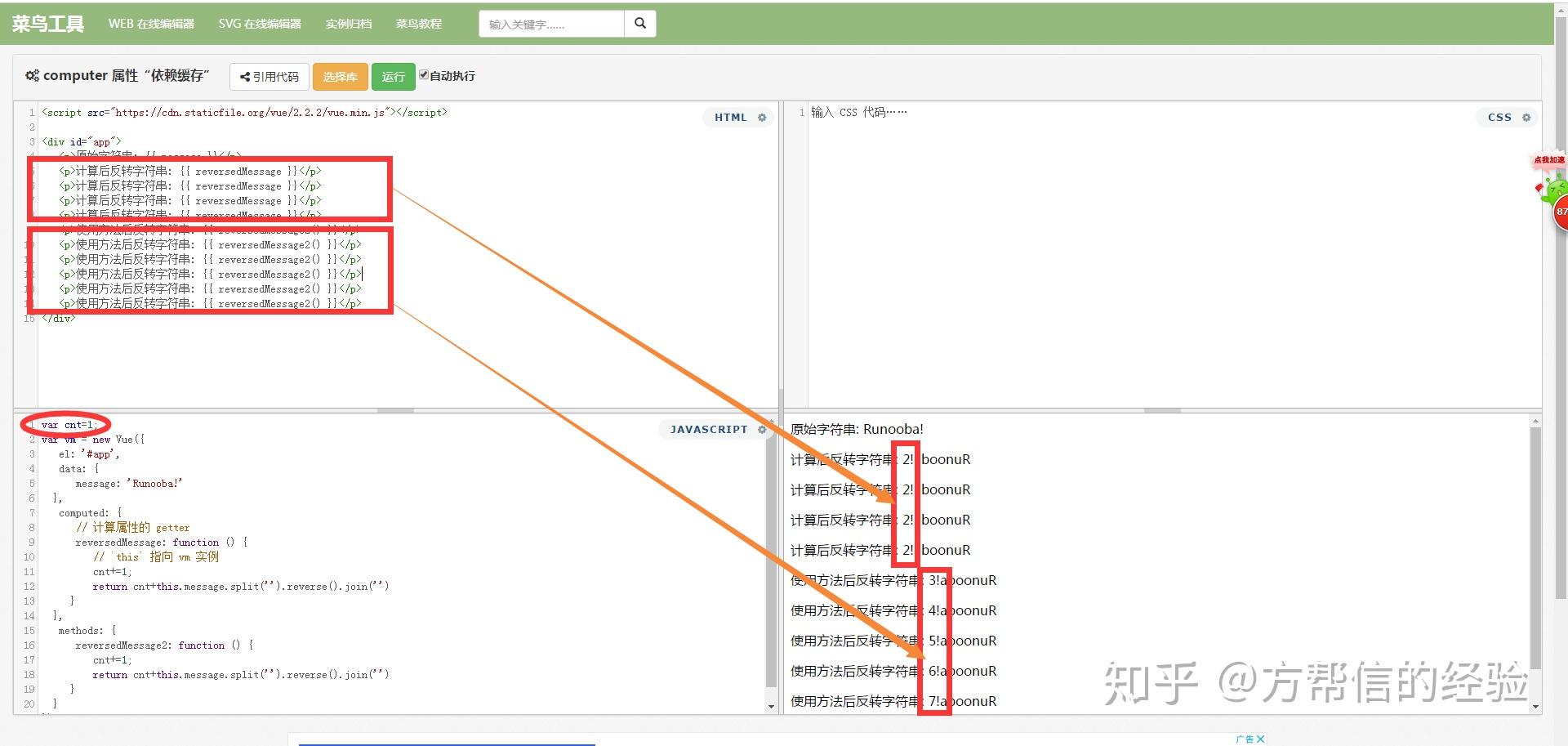Click the output line starting with 5!
Viewport: 1568px width, 746px height.
(x=893, y=641)
